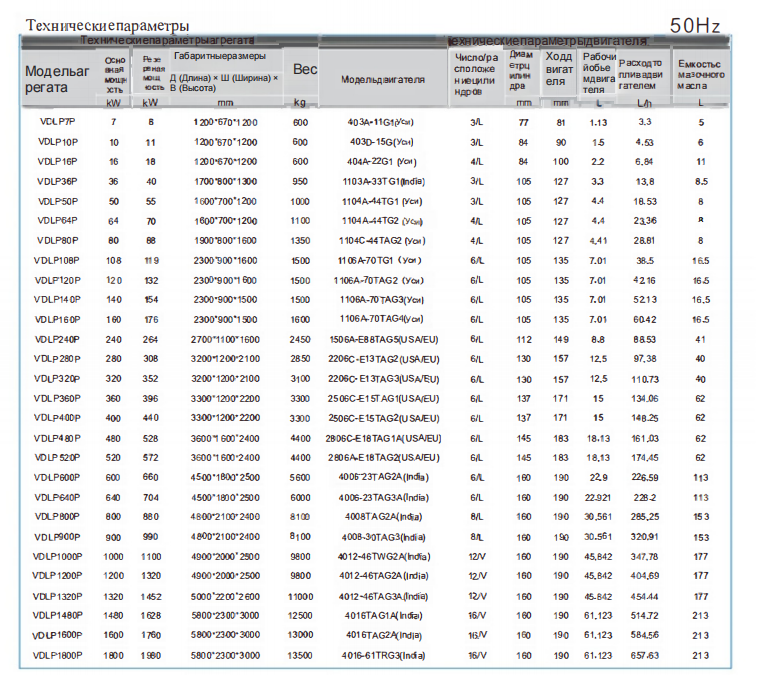This screenshot has height=675, width=757.
Task: Select the VDLP900P model name
Action: pos(57,537)
